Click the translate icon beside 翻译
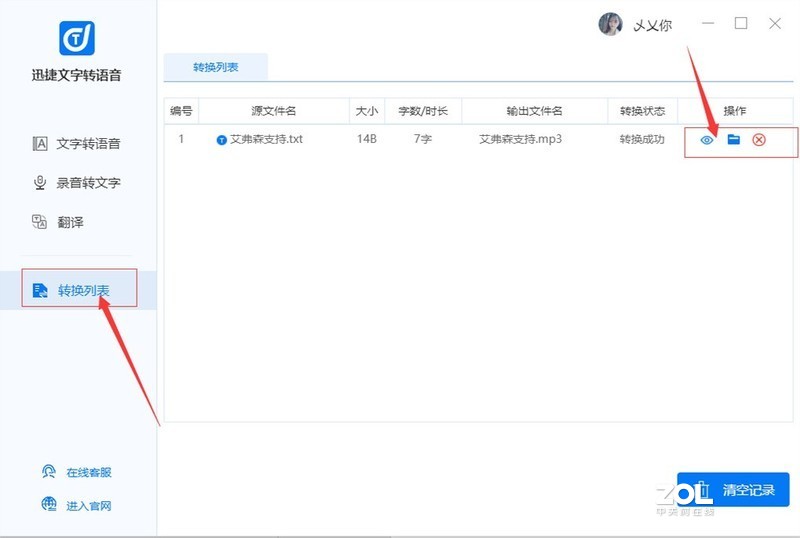Viewport: 800px width, 538px height. 39,222
